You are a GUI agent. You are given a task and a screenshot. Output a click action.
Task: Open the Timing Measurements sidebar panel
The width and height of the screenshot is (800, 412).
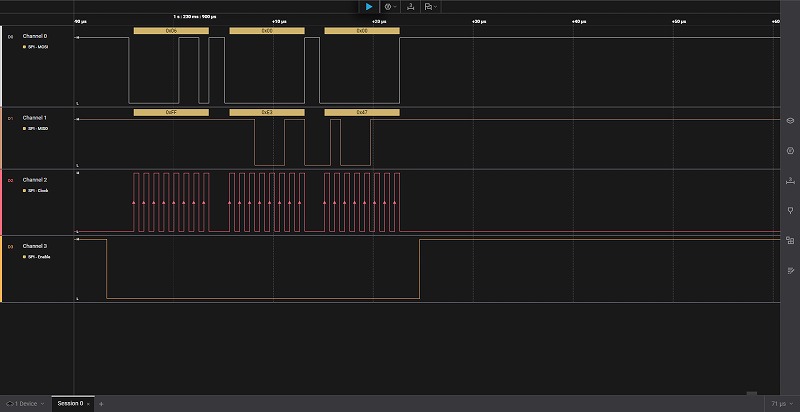(x=790, y=179)
